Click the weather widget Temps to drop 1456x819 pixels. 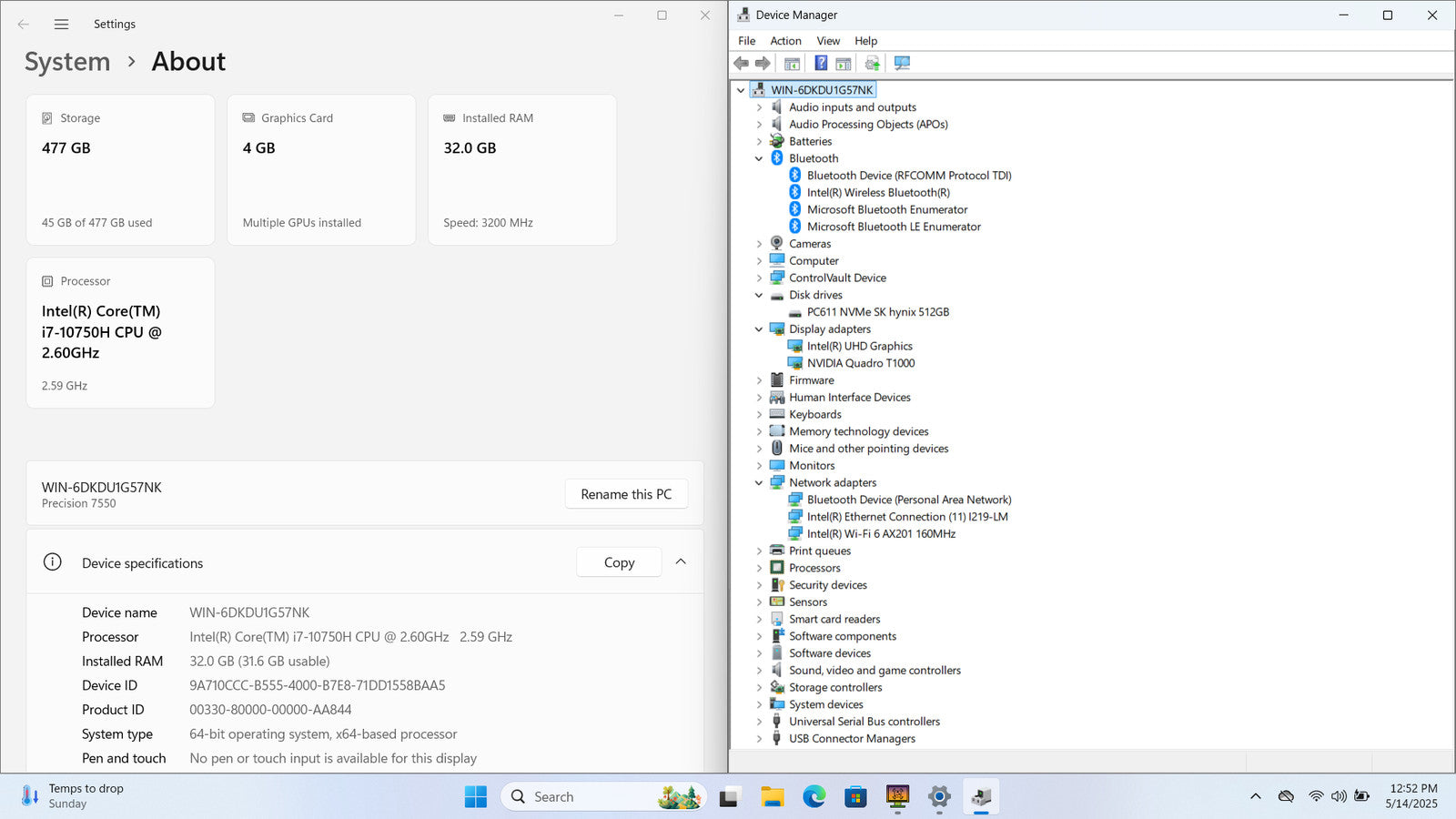(73, 796)
